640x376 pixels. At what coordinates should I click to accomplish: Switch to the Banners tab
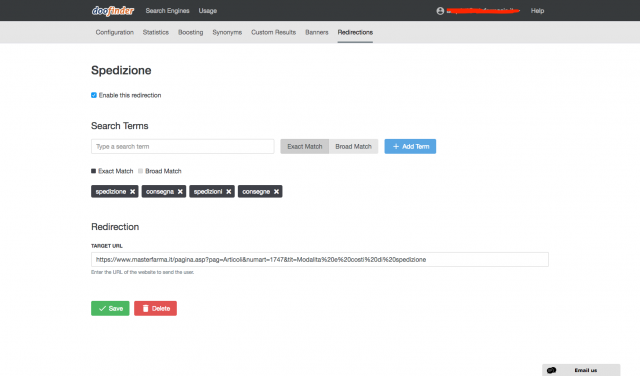click(317, 32)
